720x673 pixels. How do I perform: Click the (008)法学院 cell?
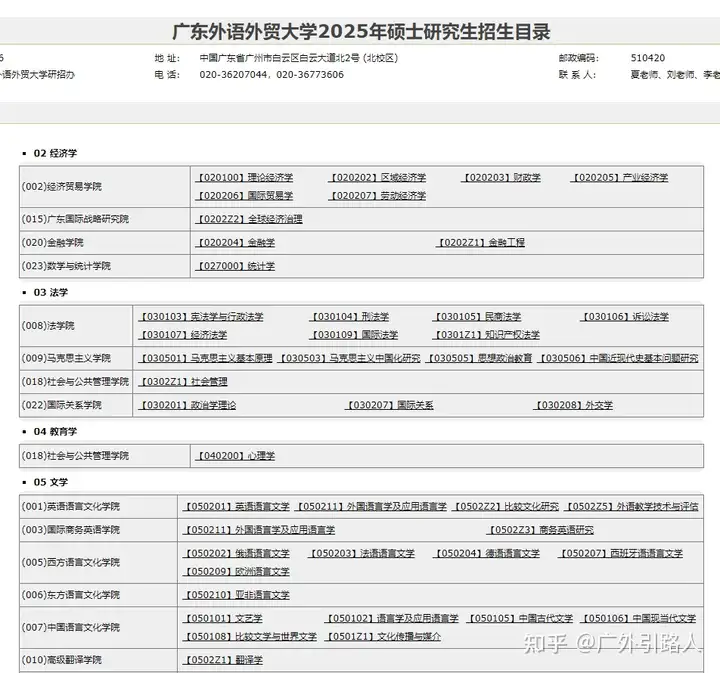76,326
